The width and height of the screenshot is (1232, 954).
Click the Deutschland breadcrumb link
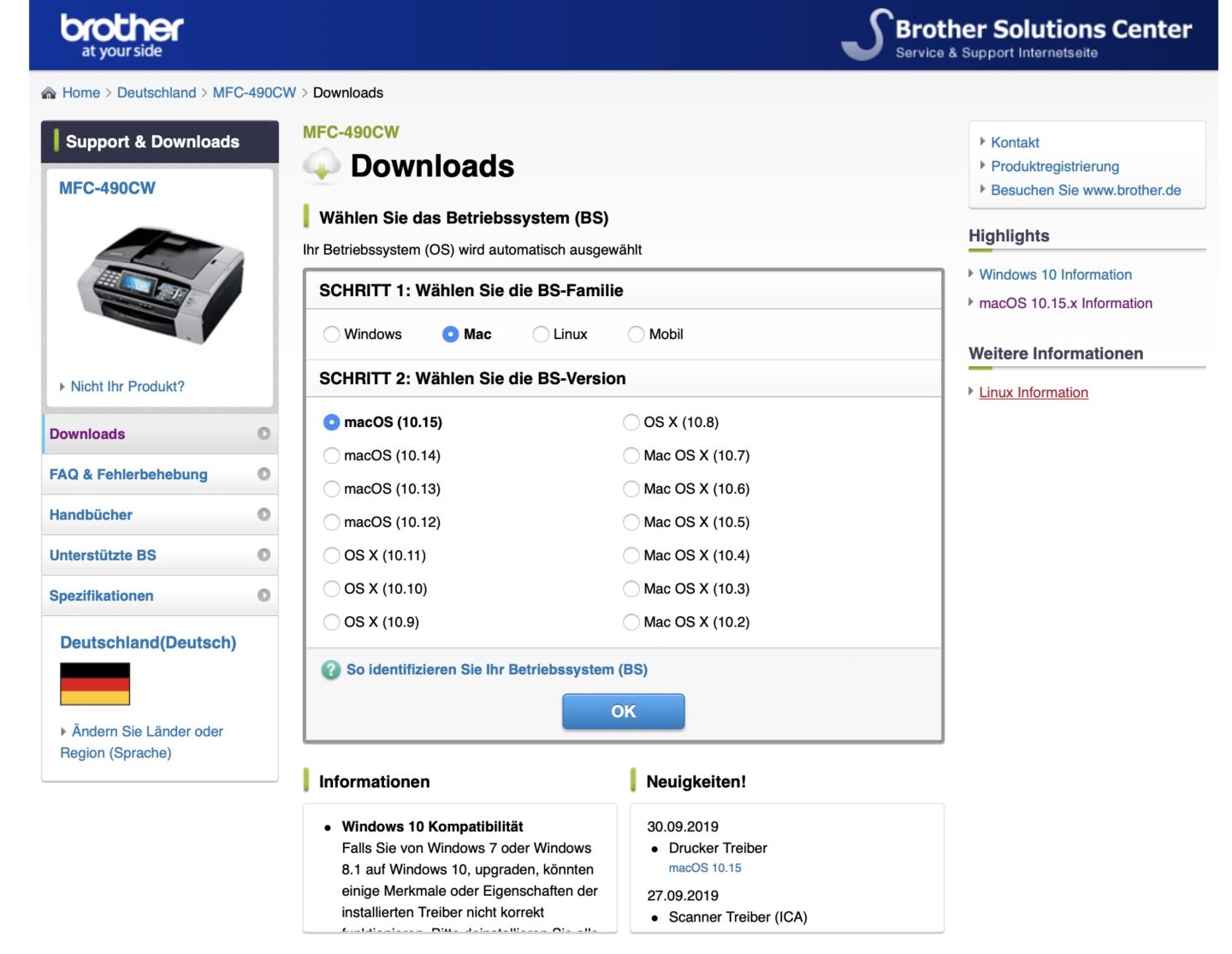(x=157, y=93)
